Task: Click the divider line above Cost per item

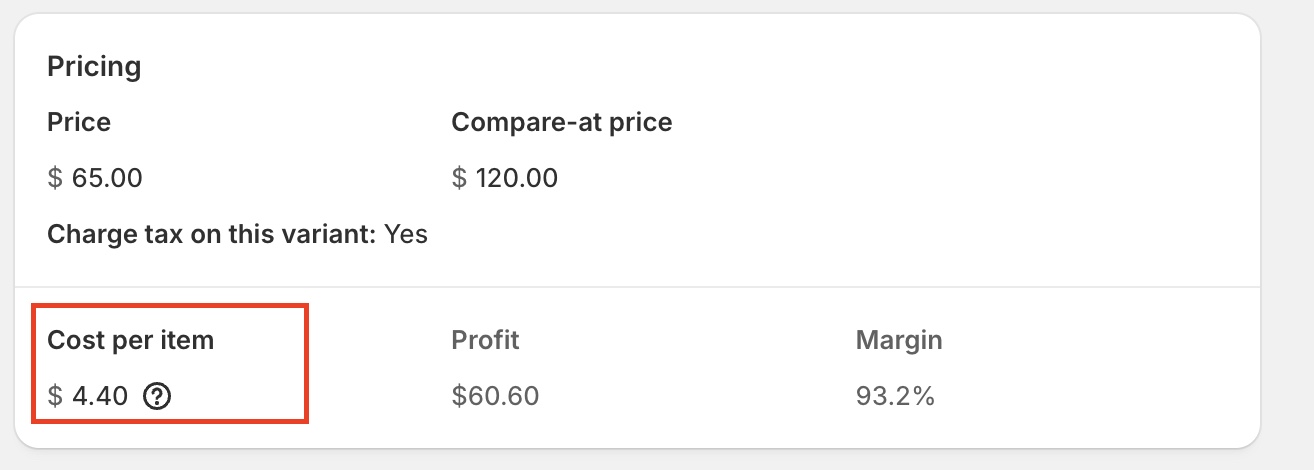Action: click(637, 288)
